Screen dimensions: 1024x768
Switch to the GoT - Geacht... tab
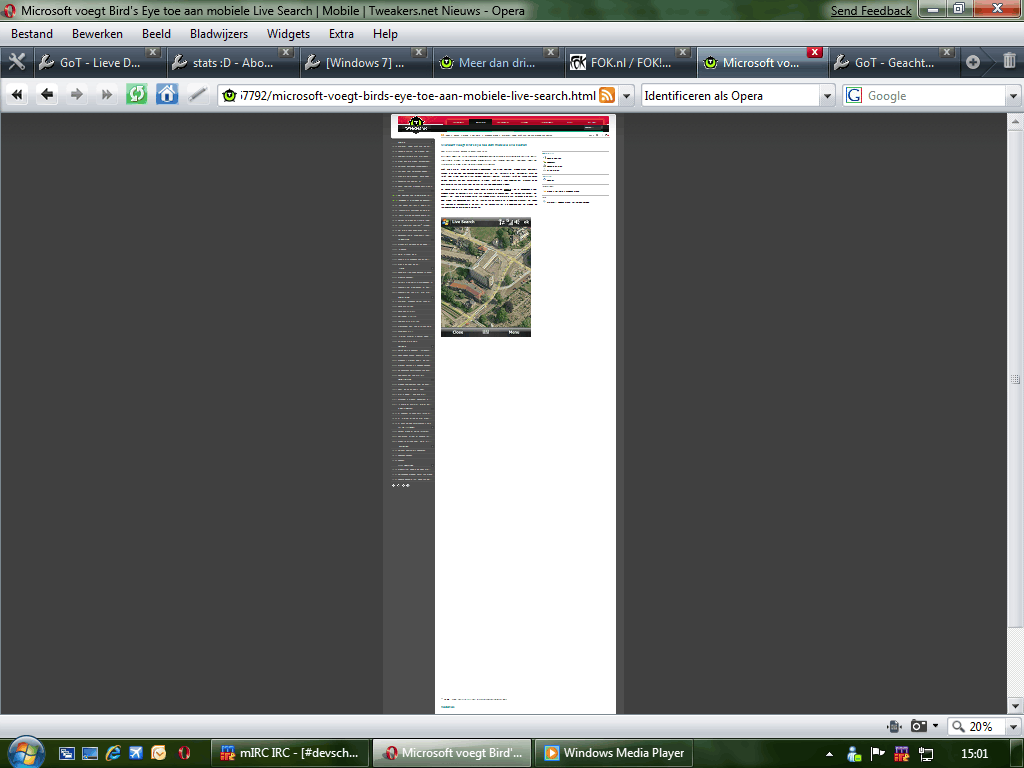pyautogui.click(x=893, y=63)
